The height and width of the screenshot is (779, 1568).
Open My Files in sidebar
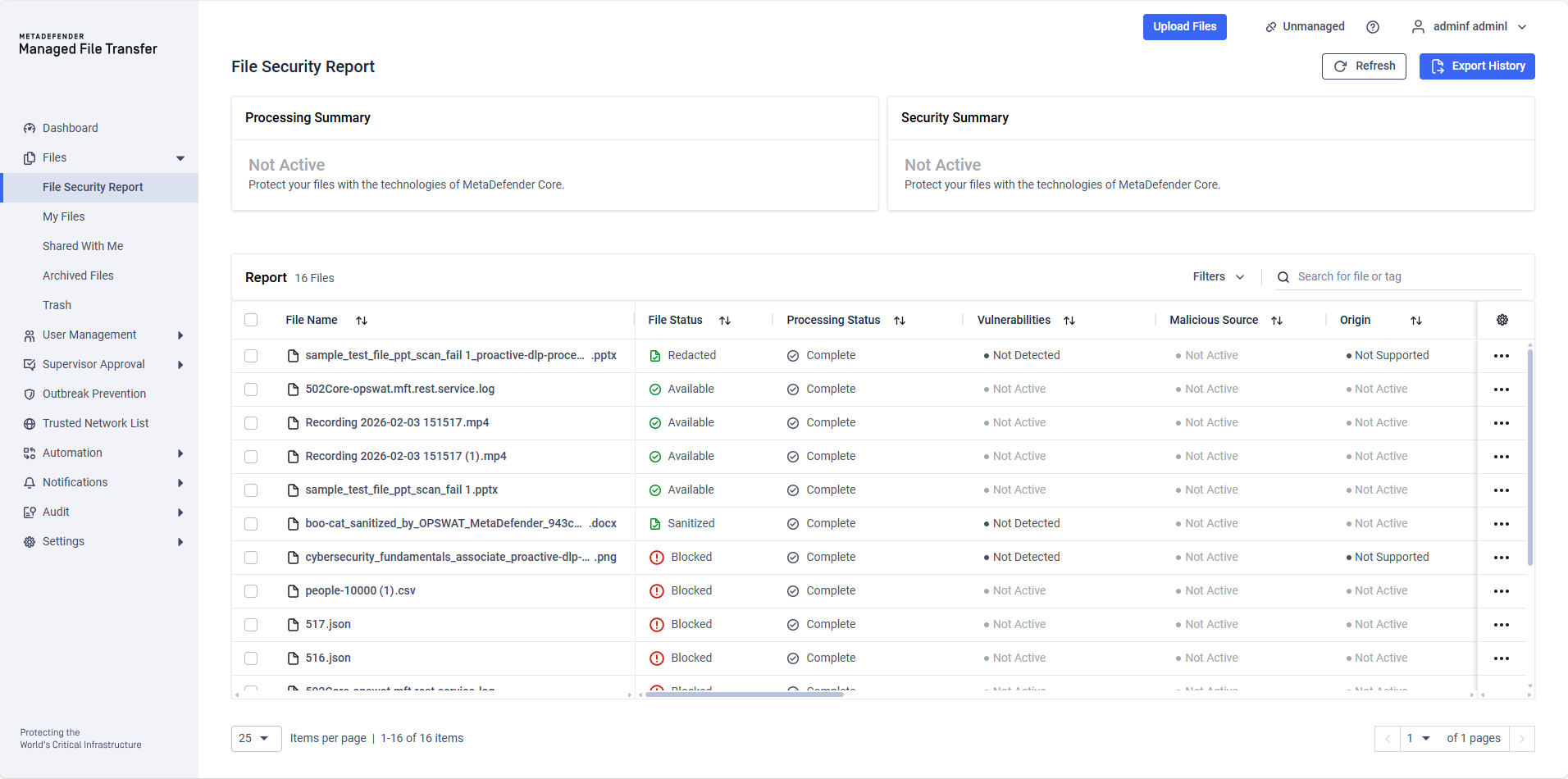click(64, 216)
